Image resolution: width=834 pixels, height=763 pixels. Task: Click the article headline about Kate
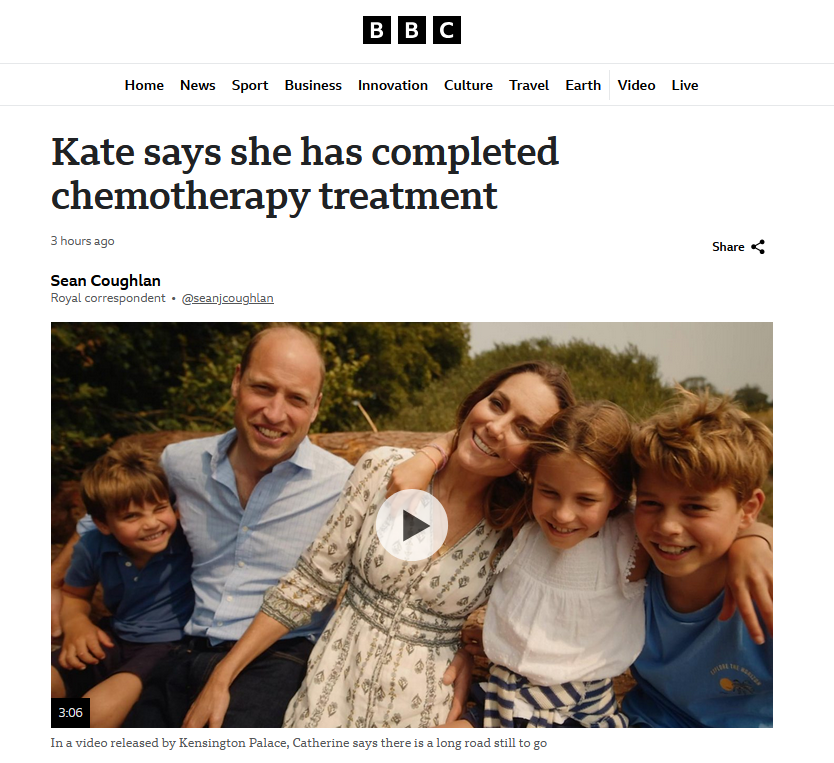coord(305,174)
